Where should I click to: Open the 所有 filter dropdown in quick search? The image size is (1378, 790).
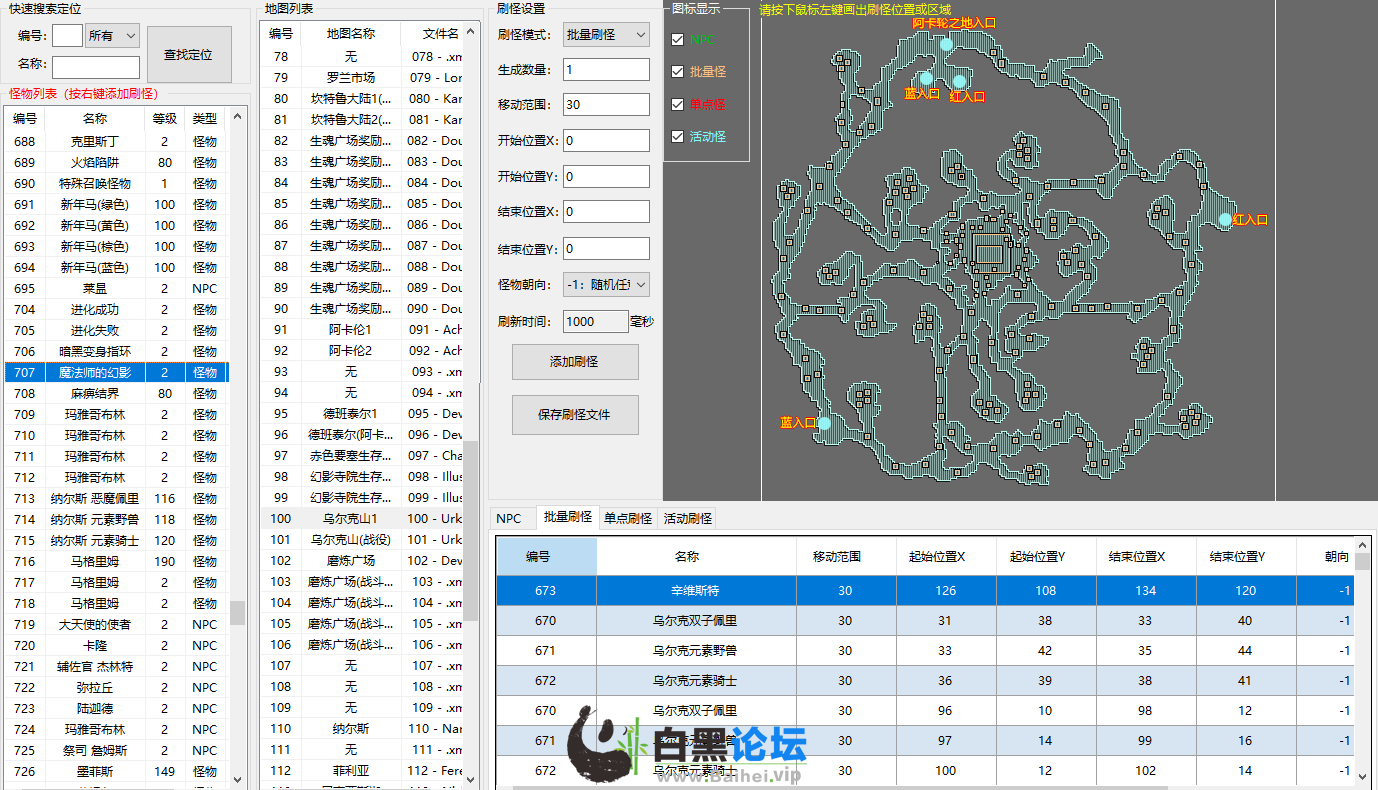(112, 36)
